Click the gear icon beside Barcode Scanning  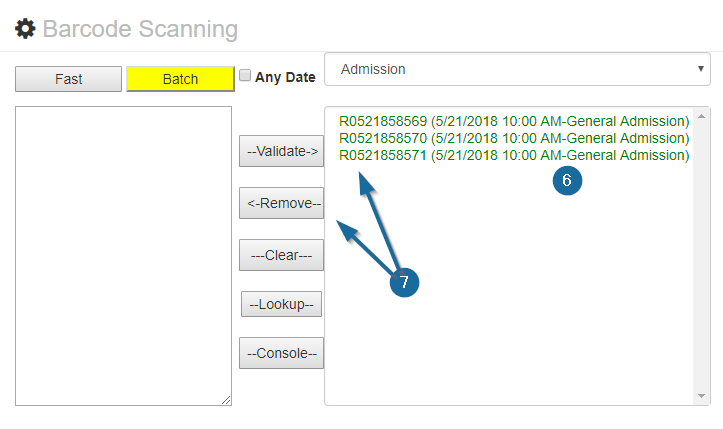tap(25, 29)
